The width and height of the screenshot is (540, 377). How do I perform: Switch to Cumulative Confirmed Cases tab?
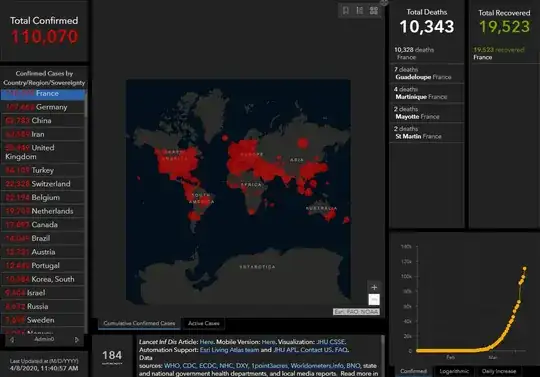(139, 323)
